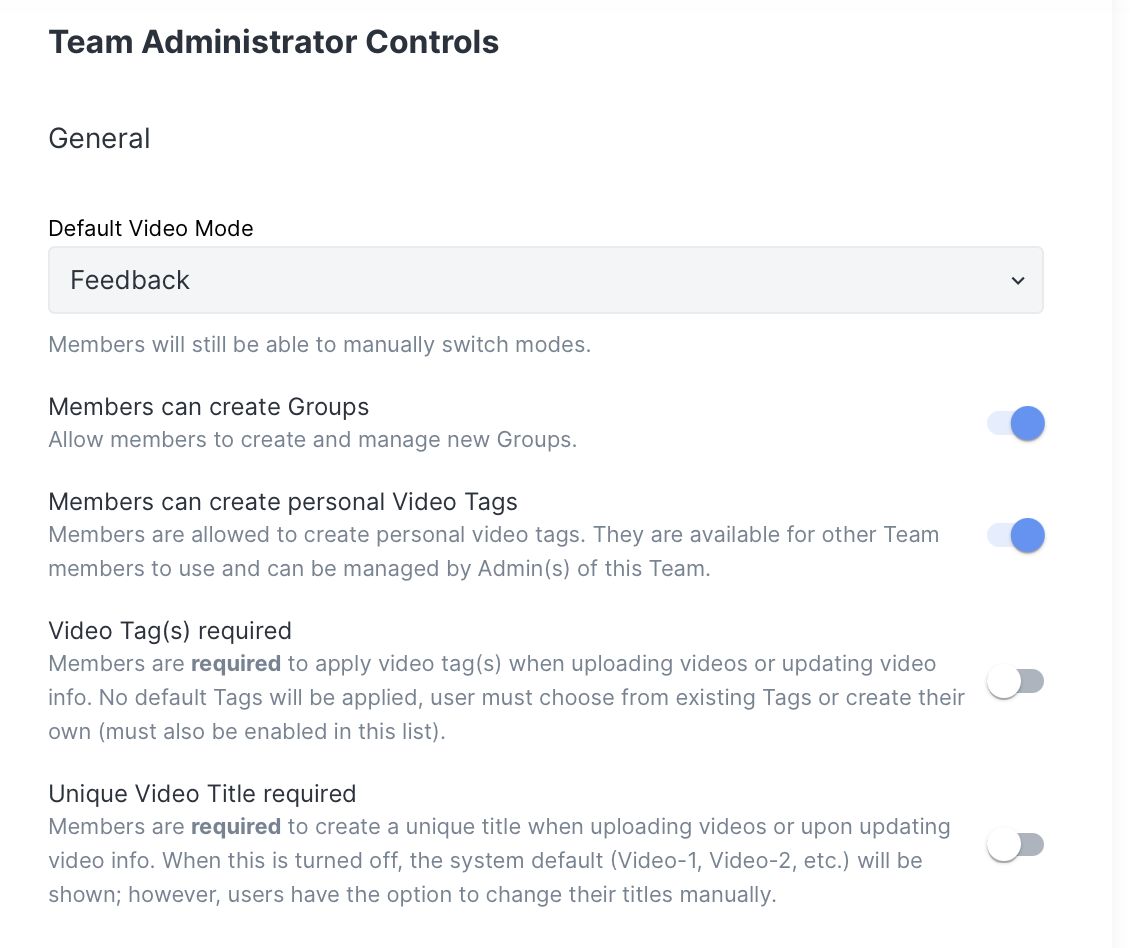The image size is (1130, 948).
Task: Click the 'Members can create personal Video Tags' label
Action: [283, 501]
